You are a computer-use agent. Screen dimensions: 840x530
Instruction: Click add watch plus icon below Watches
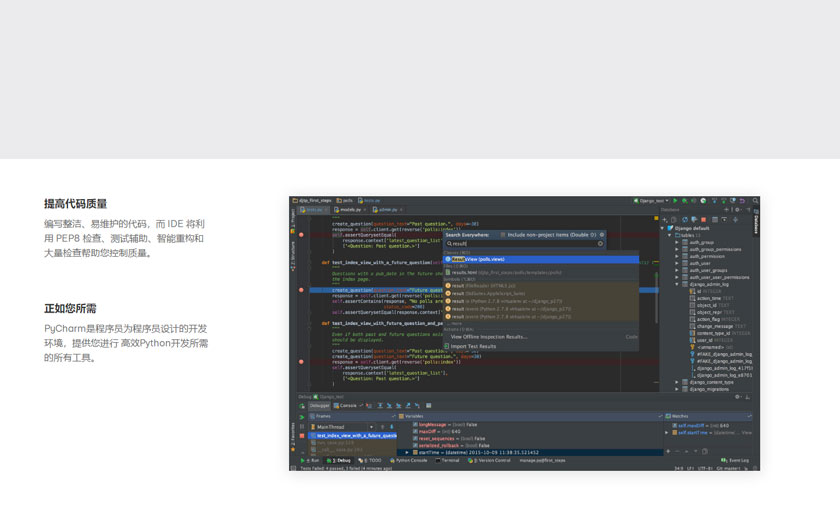click(x=668, y=451)
